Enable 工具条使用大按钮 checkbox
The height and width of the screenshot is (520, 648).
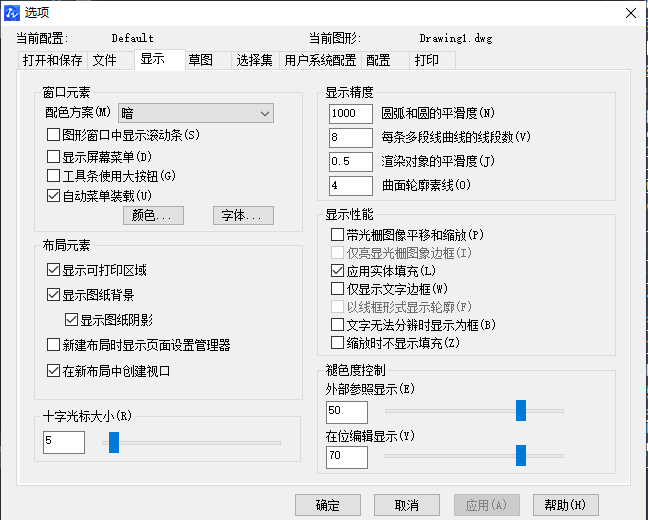pos(54,176)
